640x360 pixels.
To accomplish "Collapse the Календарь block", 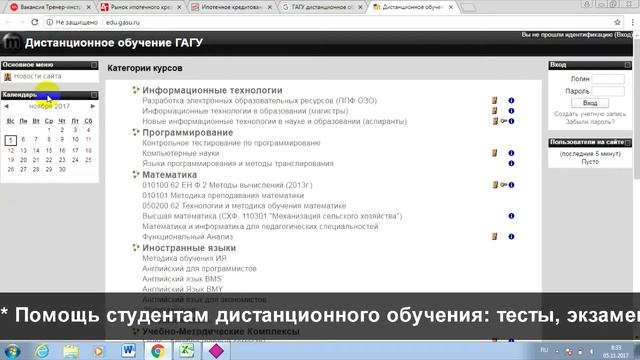I will coord(94,95).
